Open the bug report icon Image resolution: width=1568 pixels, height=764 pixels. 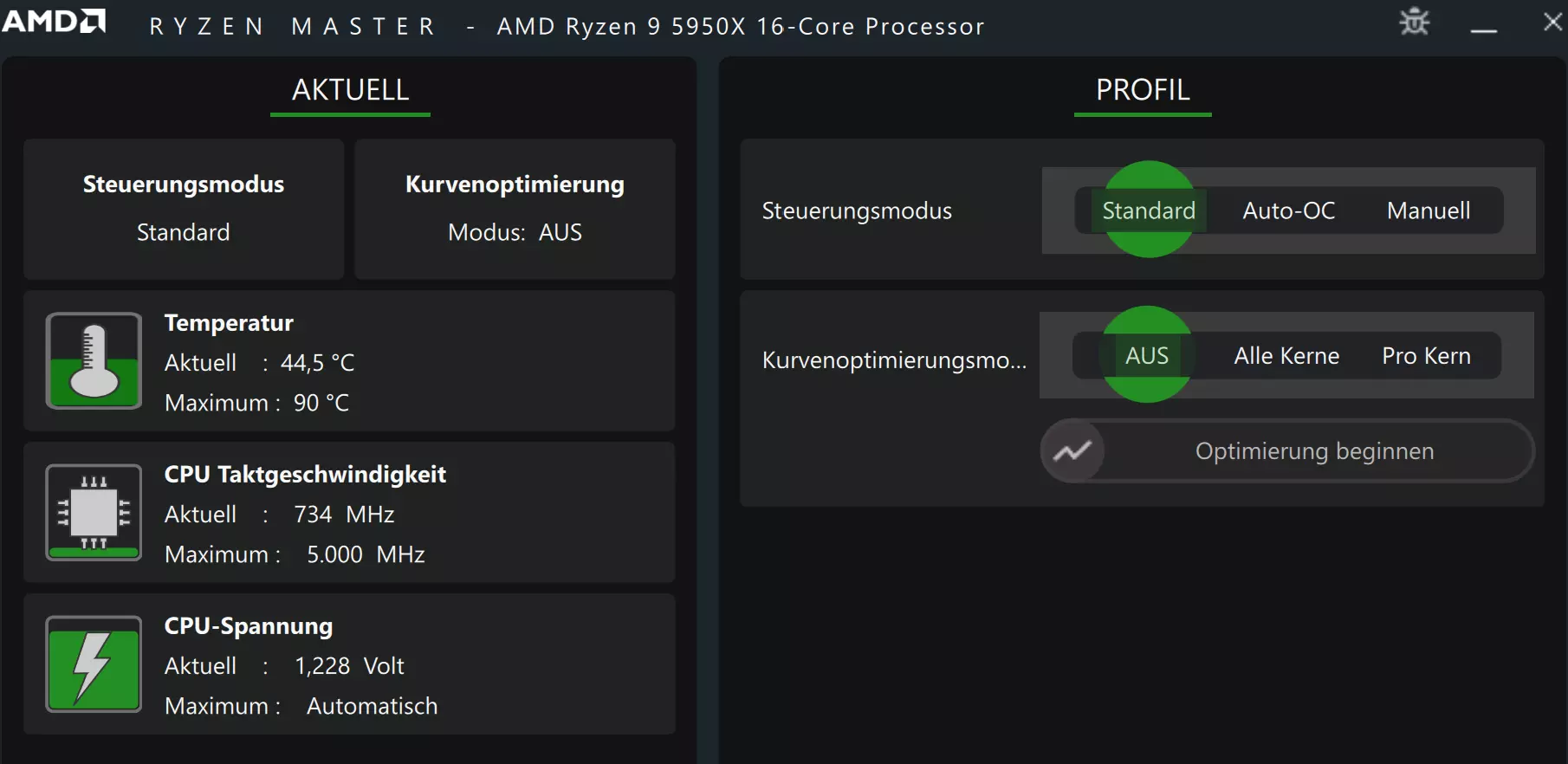(1415, 22)
